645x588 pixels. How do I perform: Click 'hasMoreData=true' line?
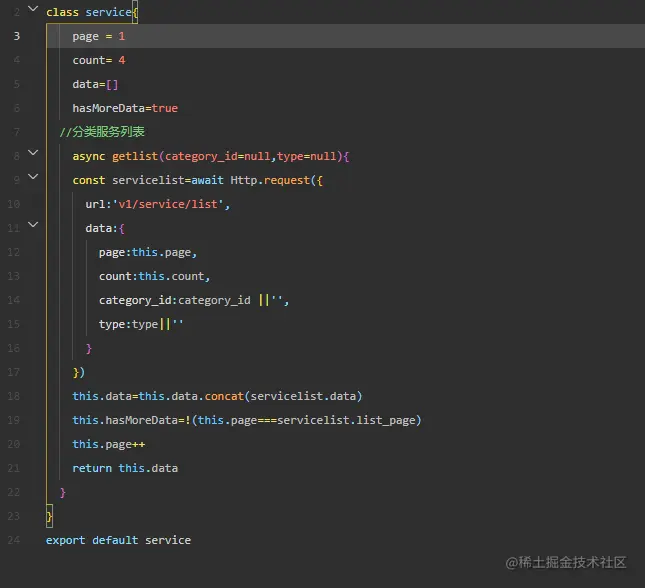[125, 108]
